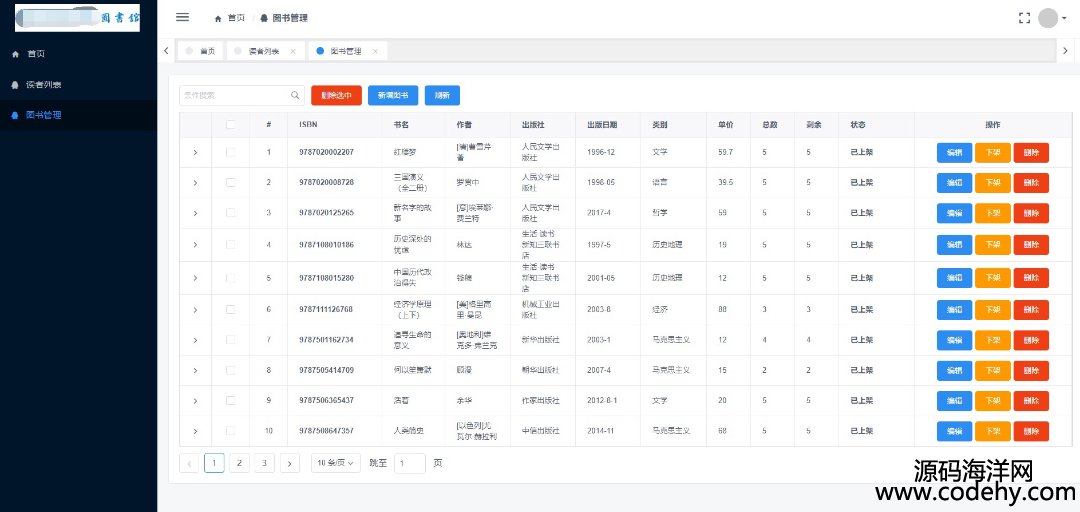Check the checkbox for row 1 红楼梦
This screenshot has height=512, width=1080.
[231, 152]
